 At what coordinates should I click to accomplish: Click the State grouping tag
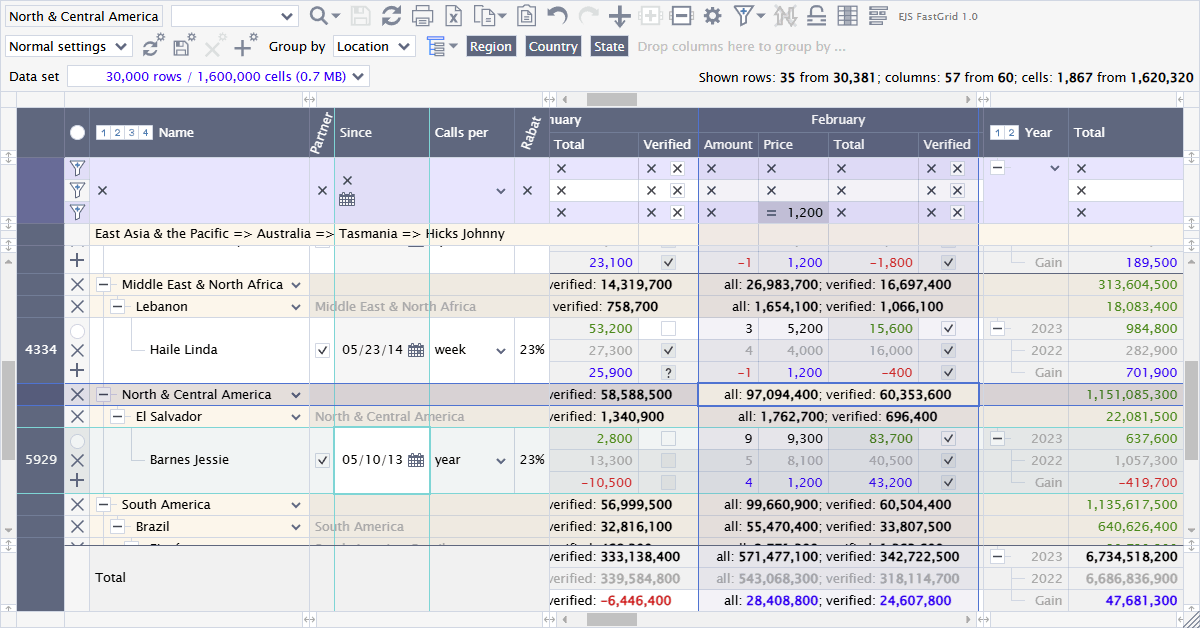pos(608,46)
